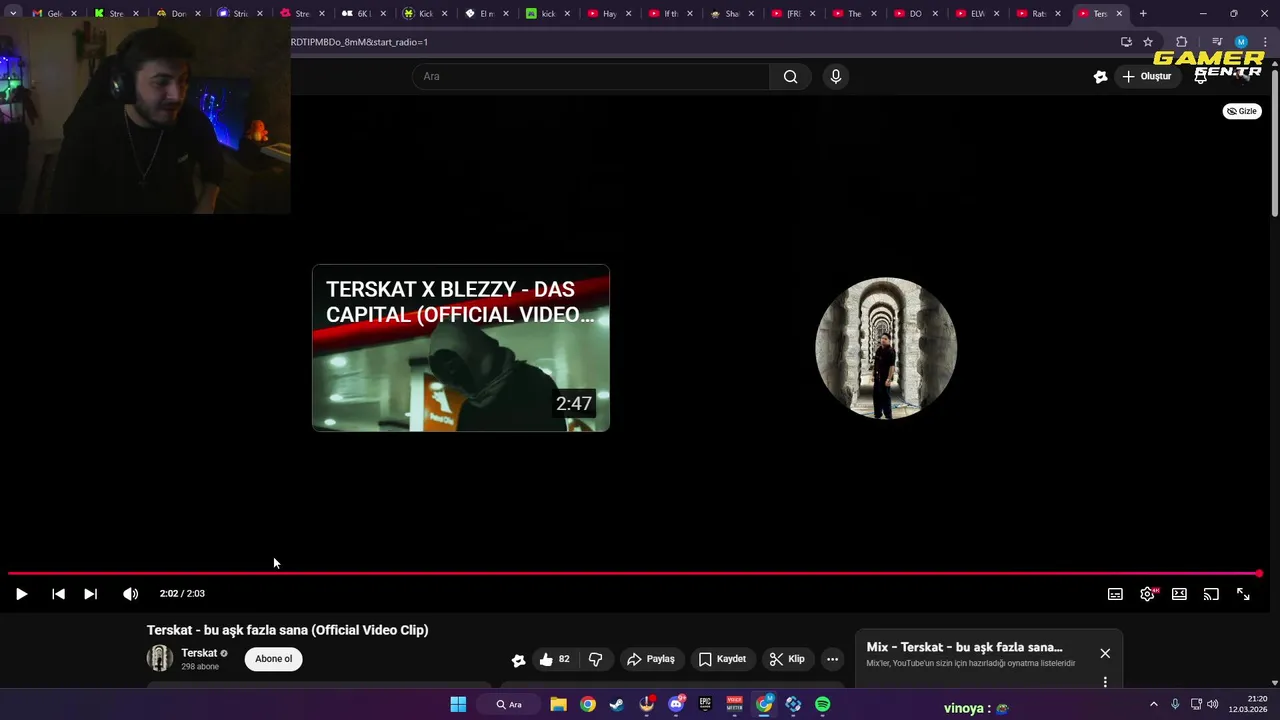Skip to the next video
Image resolution: width=1280 pixels, height=720 pixels.
tap(90, 594)
